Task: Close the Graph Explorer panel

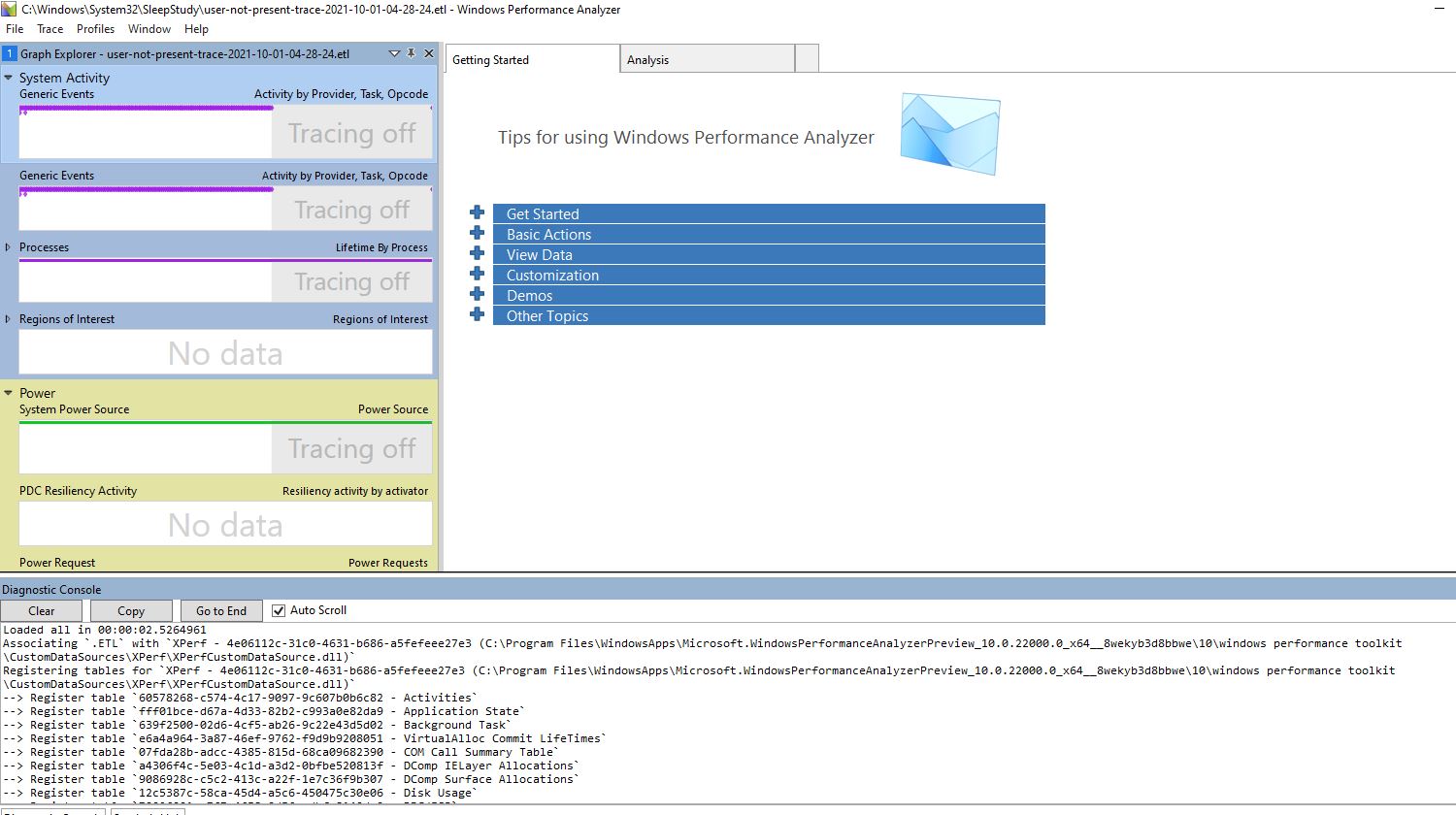Action: coord(428,53)
